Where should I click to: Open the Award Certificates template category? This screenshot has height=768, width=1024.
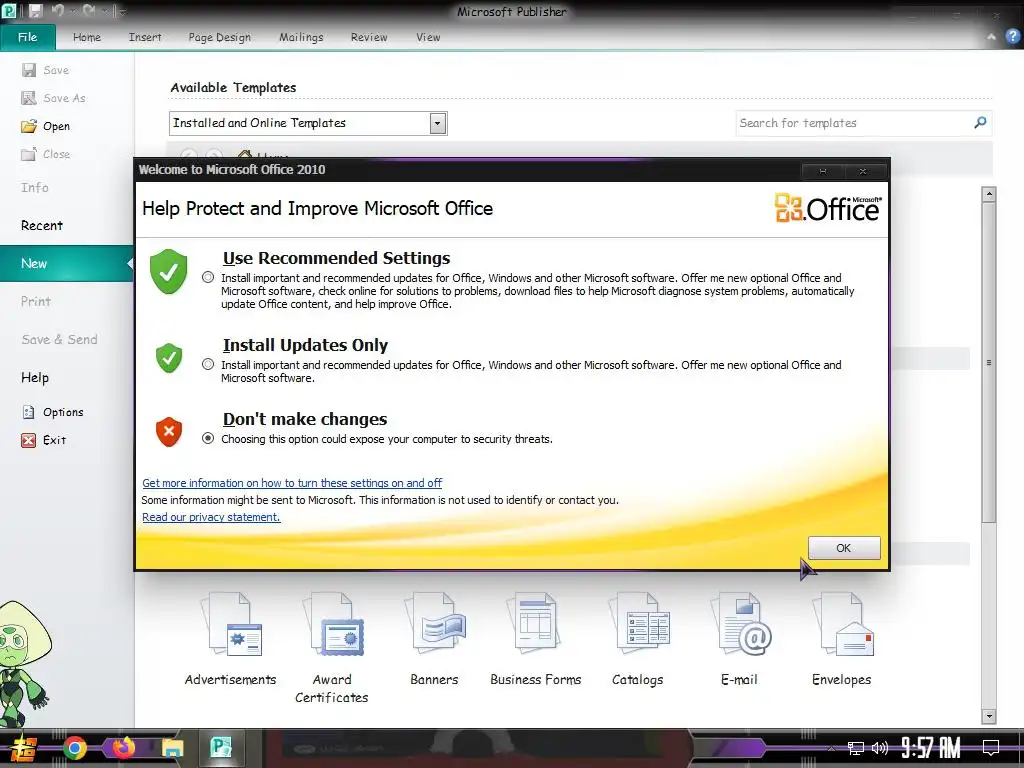click(332, 648)
